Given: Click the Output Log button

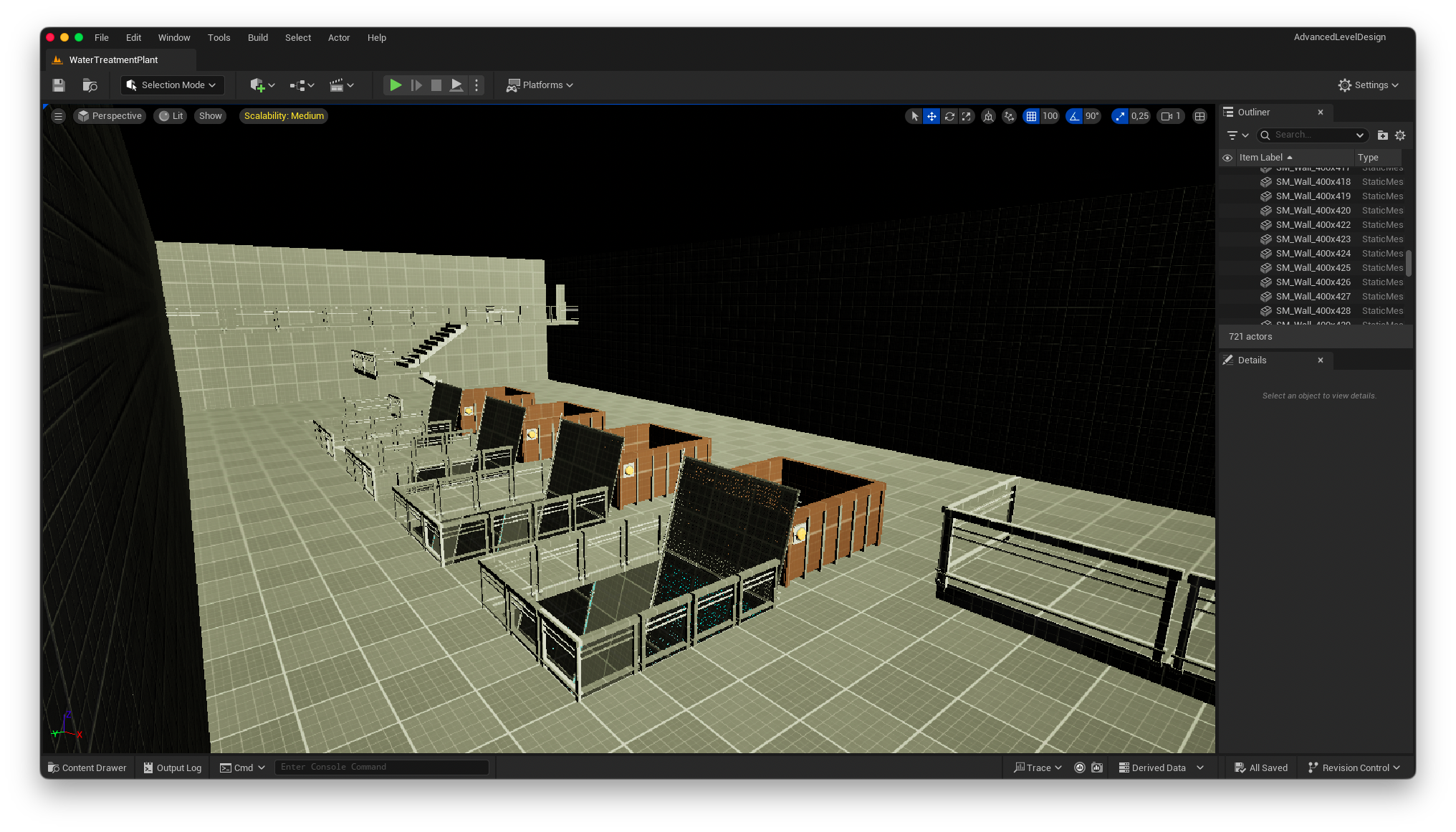Looking at the screenshot, I should [173, 768].
